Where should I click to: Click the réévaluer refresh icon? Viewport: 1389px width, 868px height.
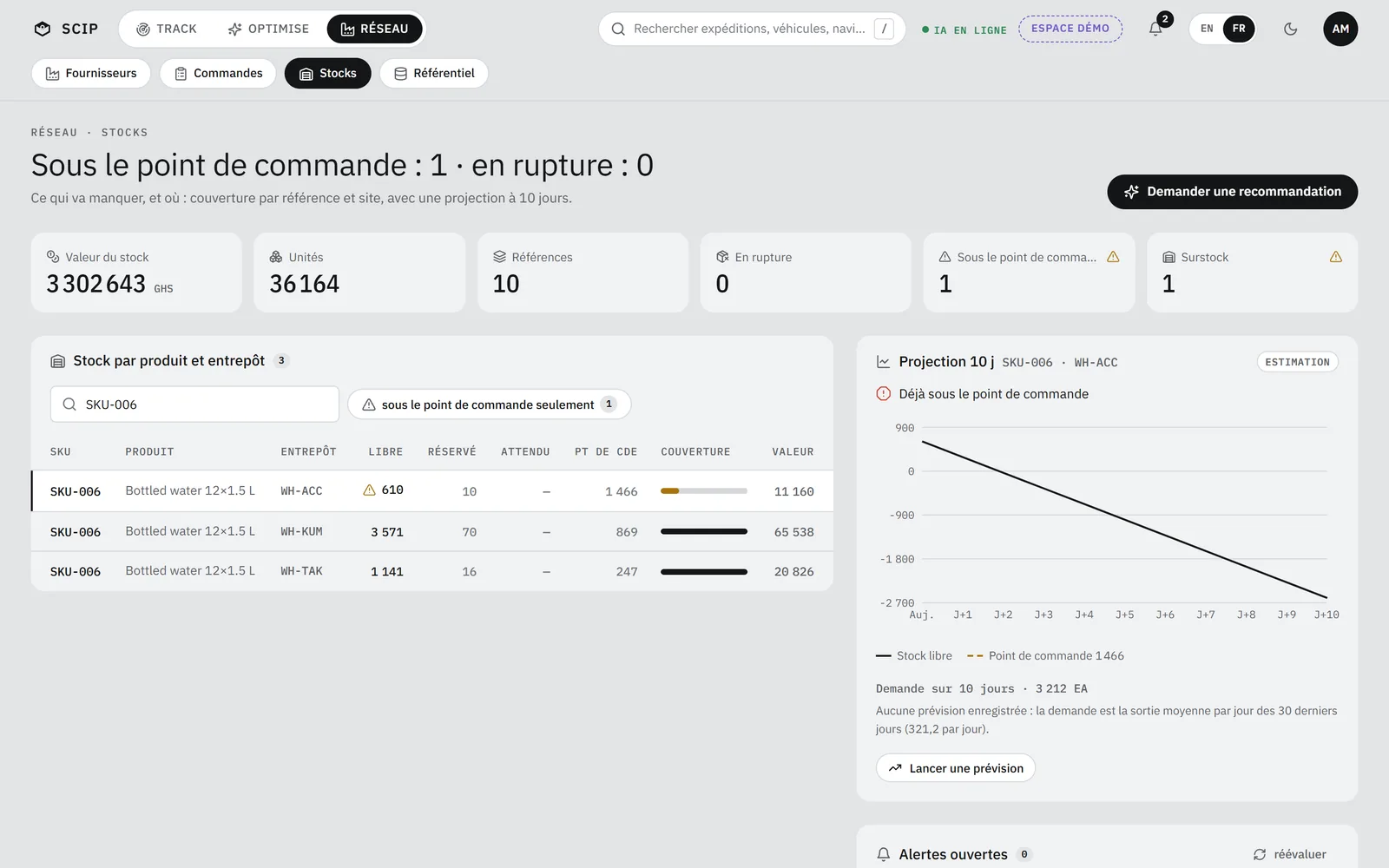(1260, 854)
